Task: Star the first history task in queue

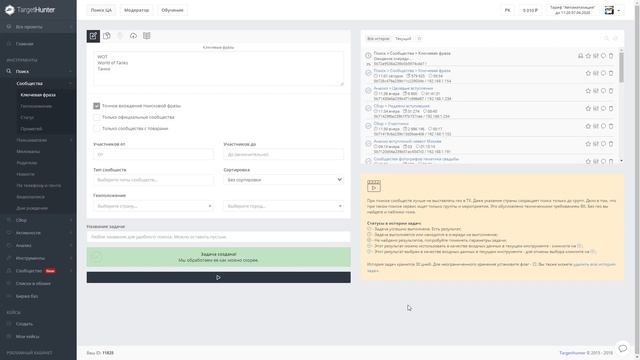Action: coord(588,56)
